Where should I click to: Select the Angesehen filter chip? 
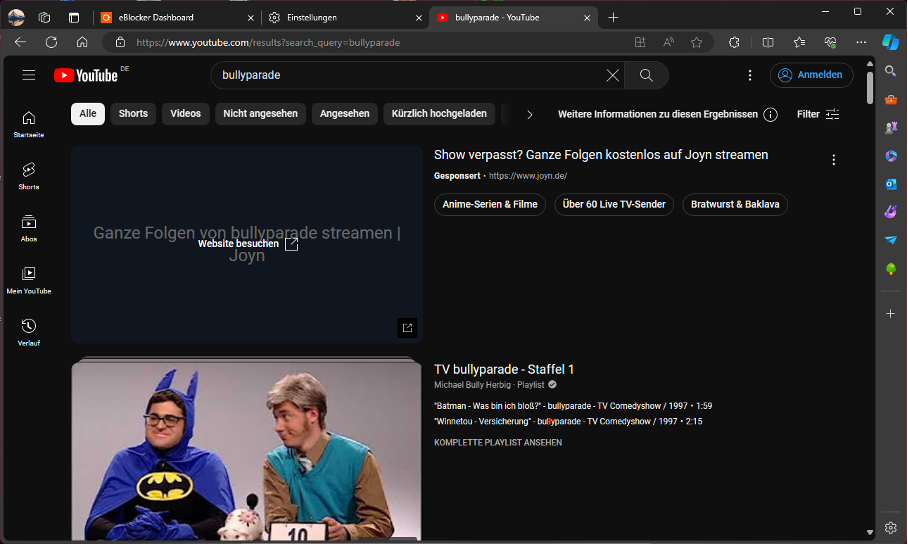point(345,114)
